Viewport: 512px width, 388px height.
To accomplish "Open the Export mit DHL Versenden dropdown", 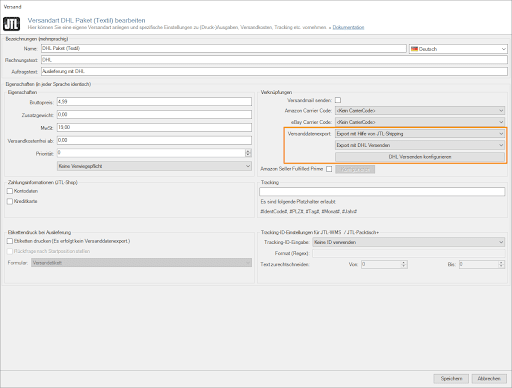I will coord(420,145).
